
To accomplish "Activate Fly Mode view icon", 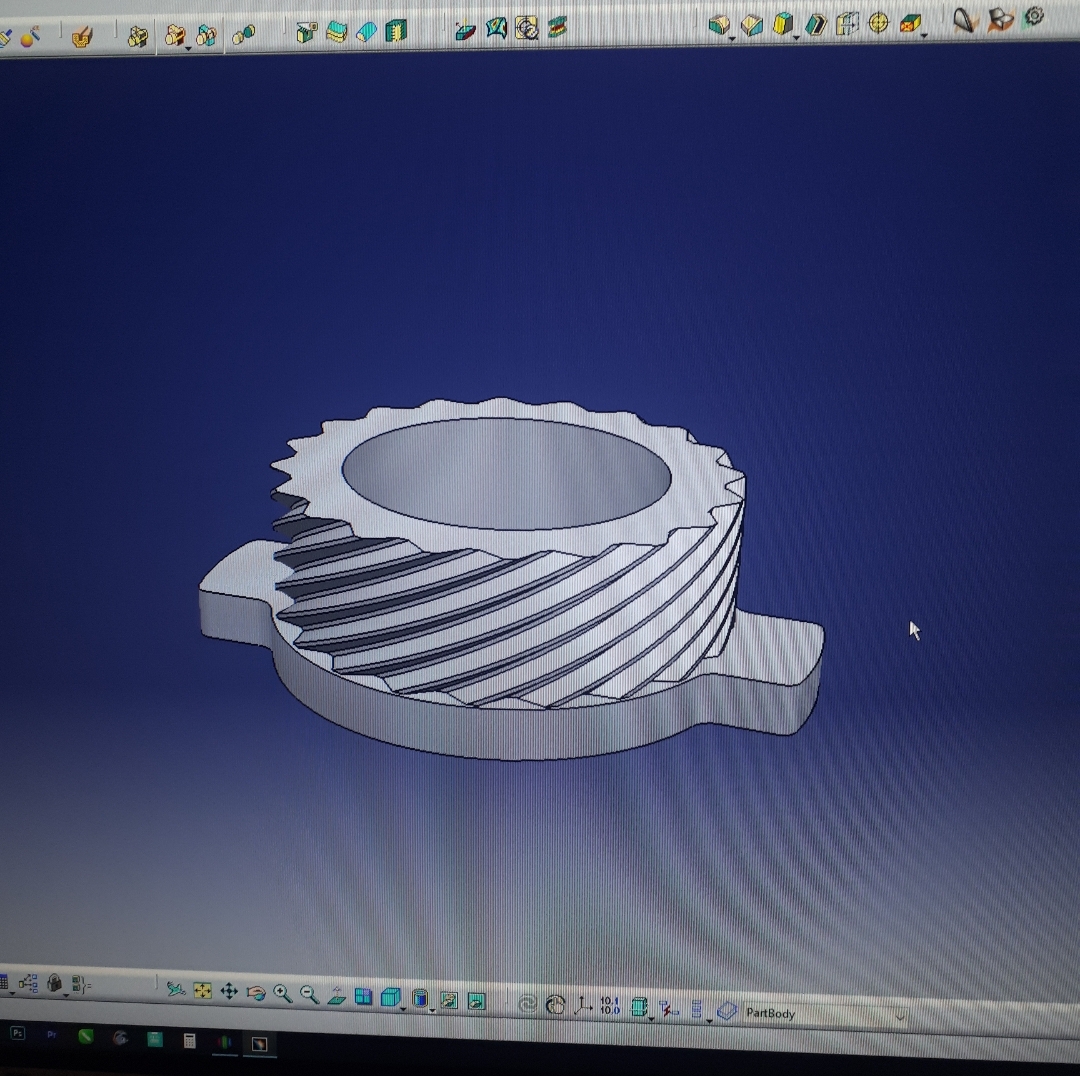I will point(176,990).
